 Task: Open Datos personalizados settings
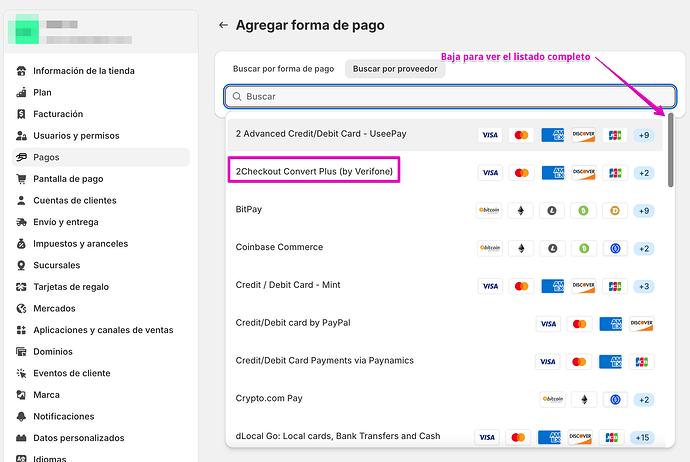click(79, 438)
